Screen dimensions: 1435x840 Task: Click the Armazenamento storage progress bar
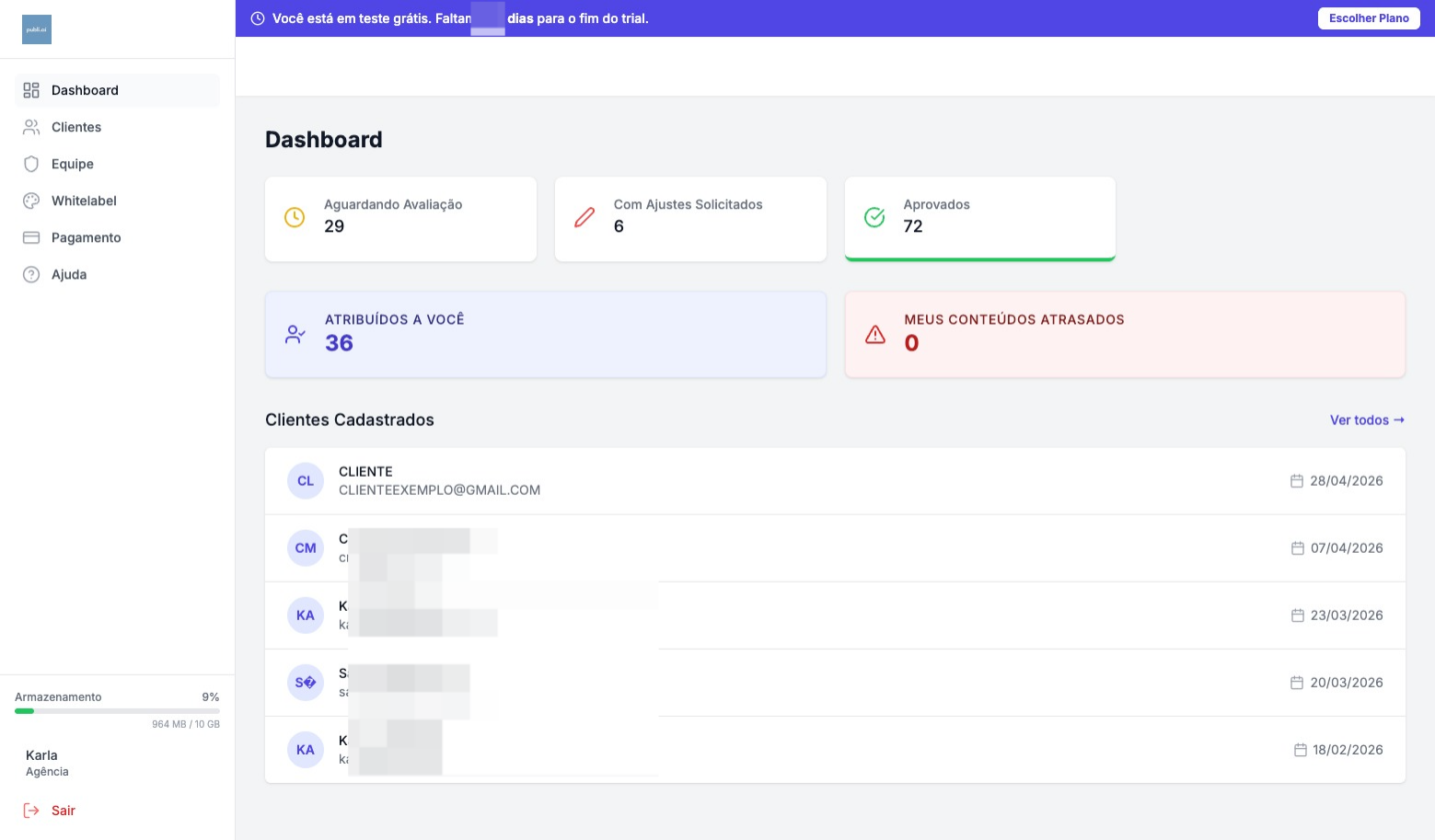(117, 711)
